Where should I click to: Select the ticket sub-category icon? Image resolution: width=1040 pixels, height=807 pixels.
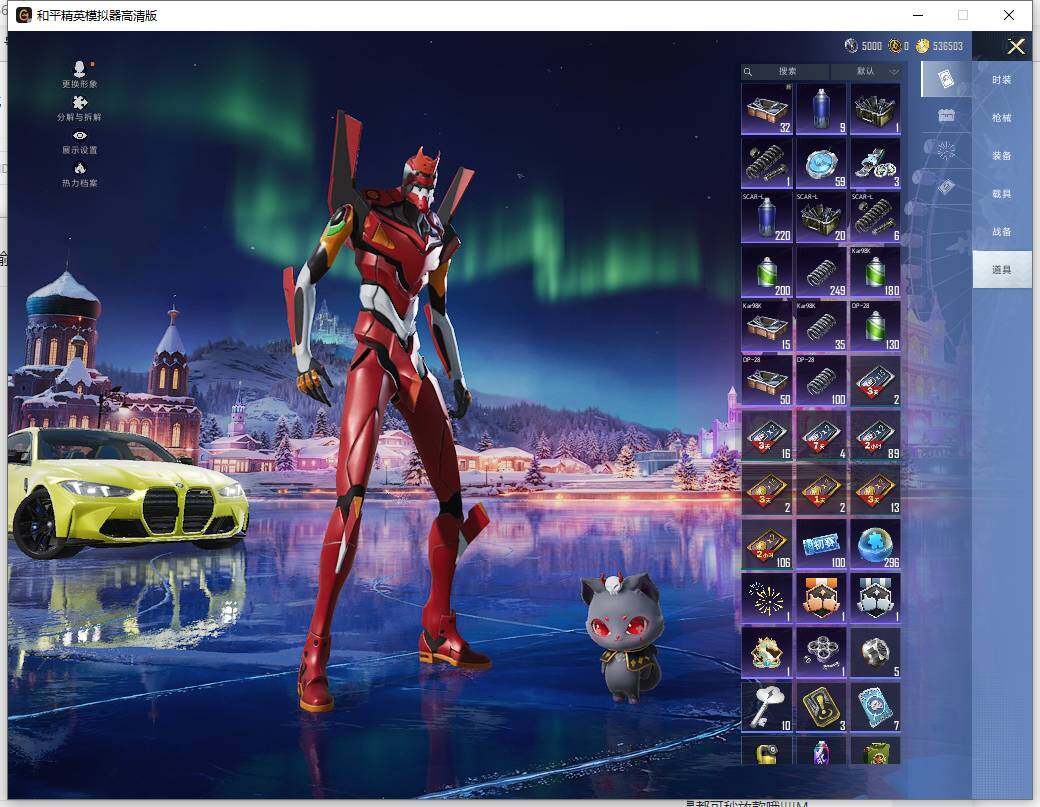tap(946, 187)
